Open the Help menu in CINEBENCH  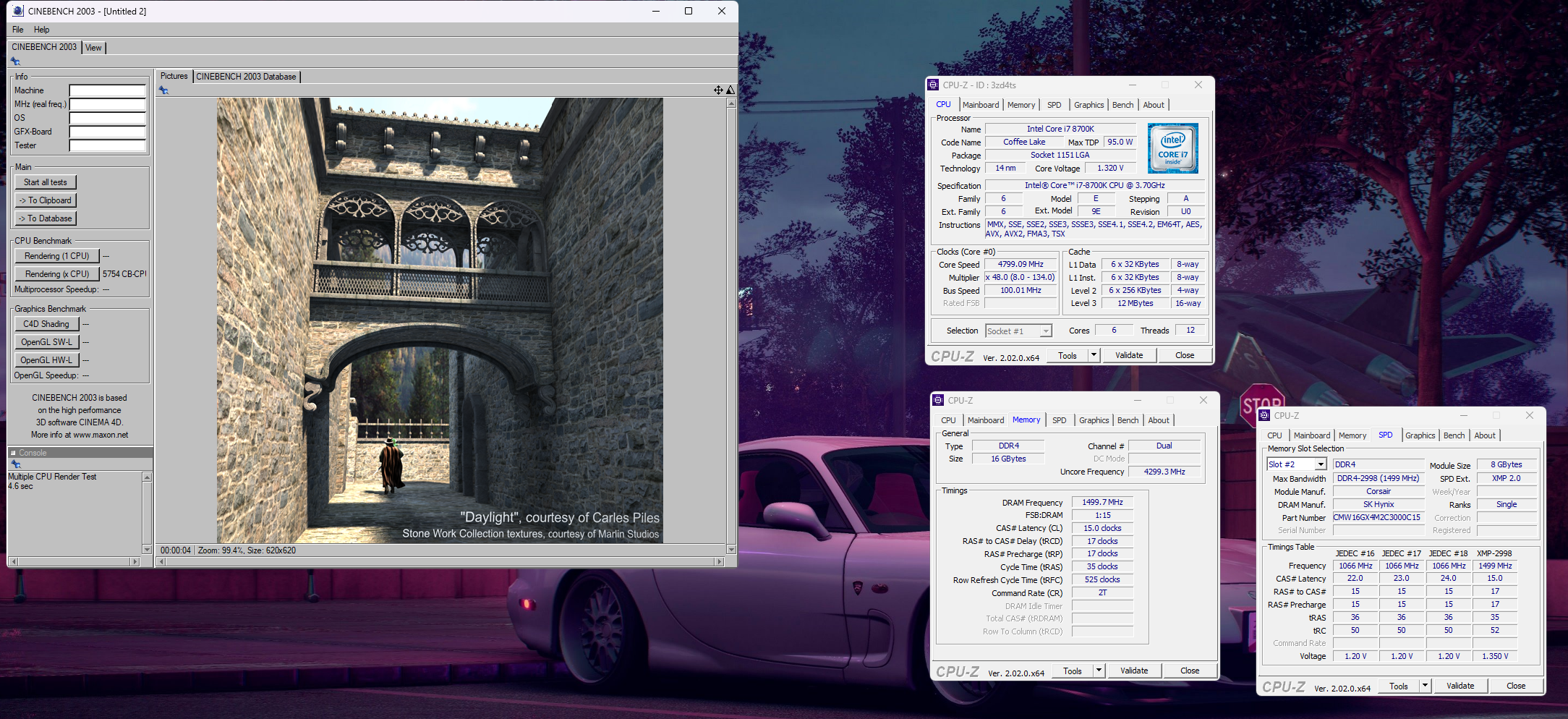(42, 30)
